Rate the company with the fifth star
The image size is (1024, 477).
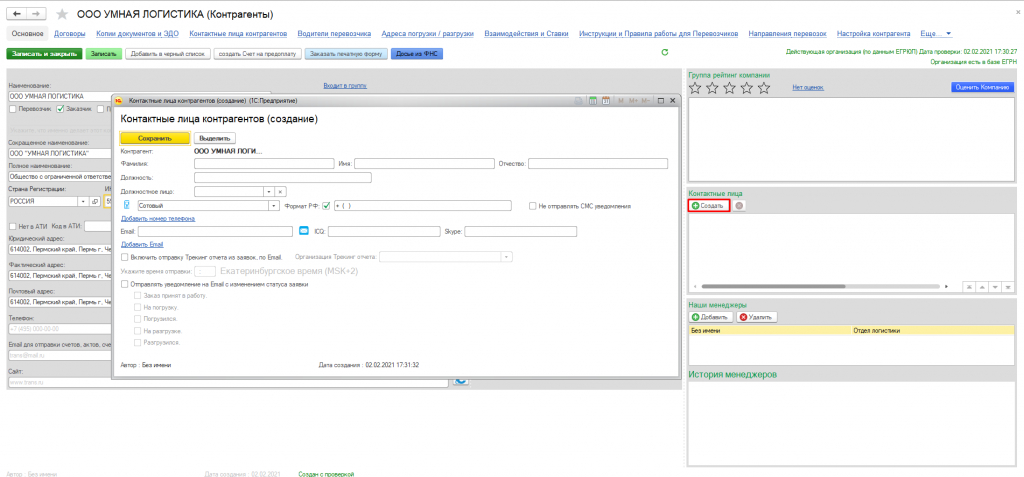pyautogui.click(x=763, y=88)
